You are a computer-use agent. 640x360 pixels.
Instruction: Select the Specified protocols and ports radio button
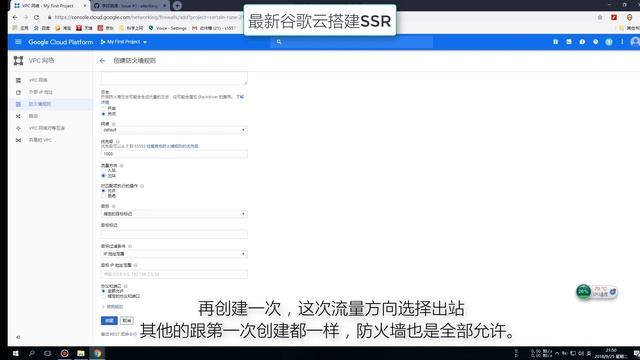click(103, 296)
